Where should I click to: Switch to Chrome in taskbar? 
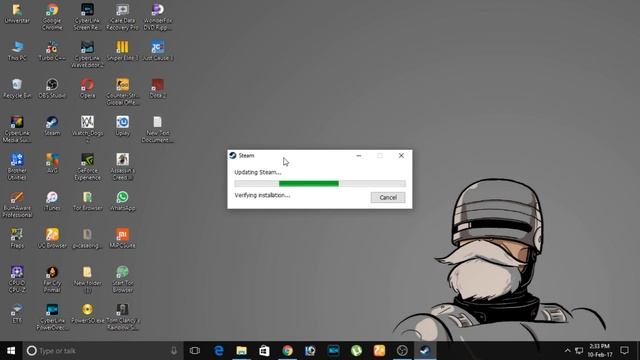(287, 351)
